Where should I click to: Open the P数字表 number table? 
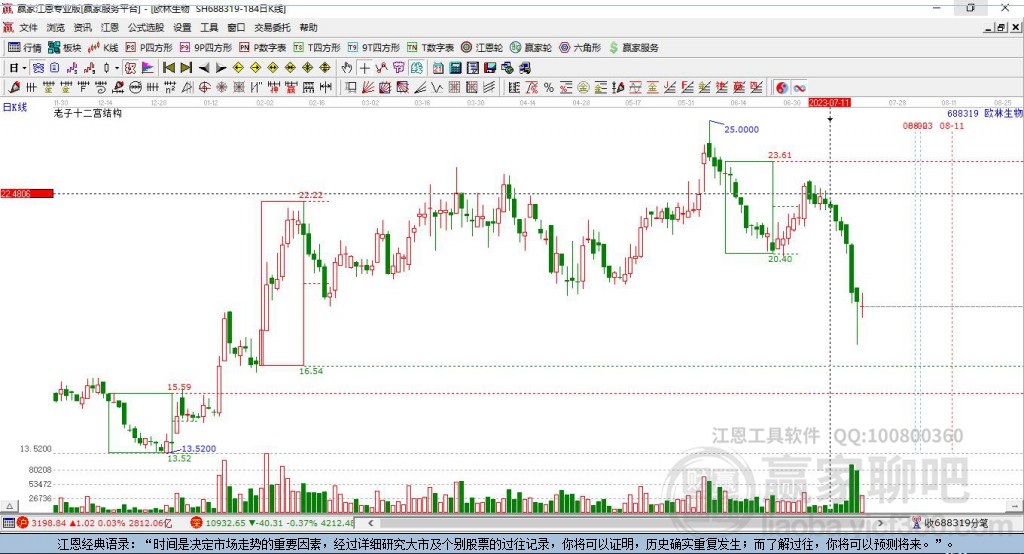263,48
